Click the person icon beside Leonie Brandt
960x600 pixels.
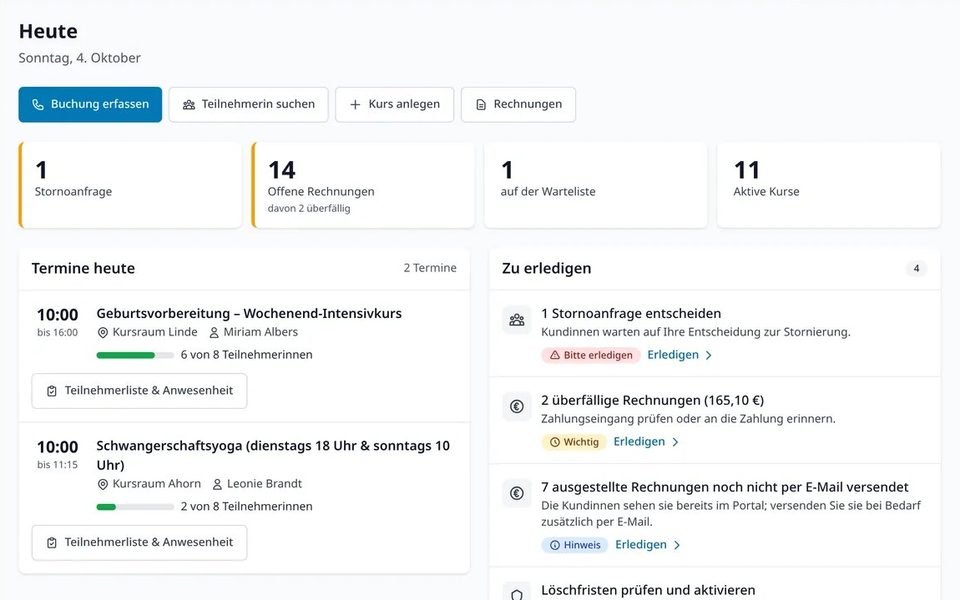[217, 484]
